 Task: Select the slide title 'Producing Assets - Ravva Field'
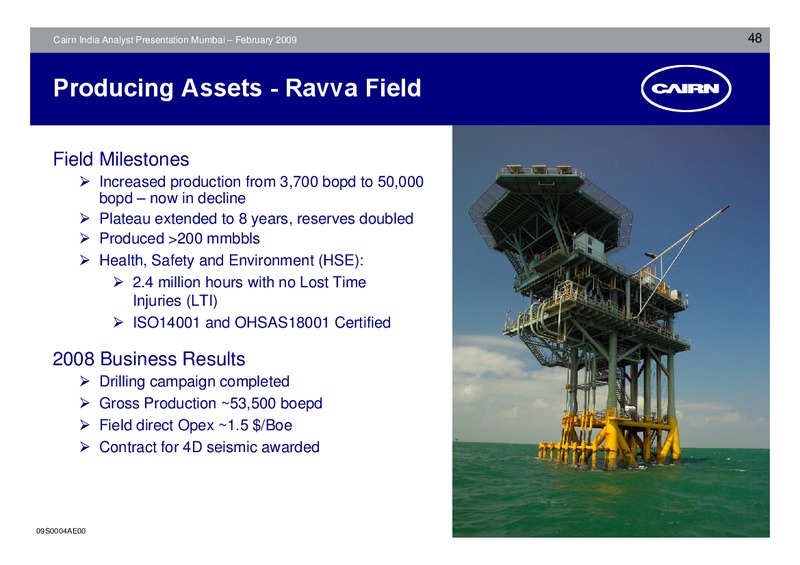[x=237, y=88]
